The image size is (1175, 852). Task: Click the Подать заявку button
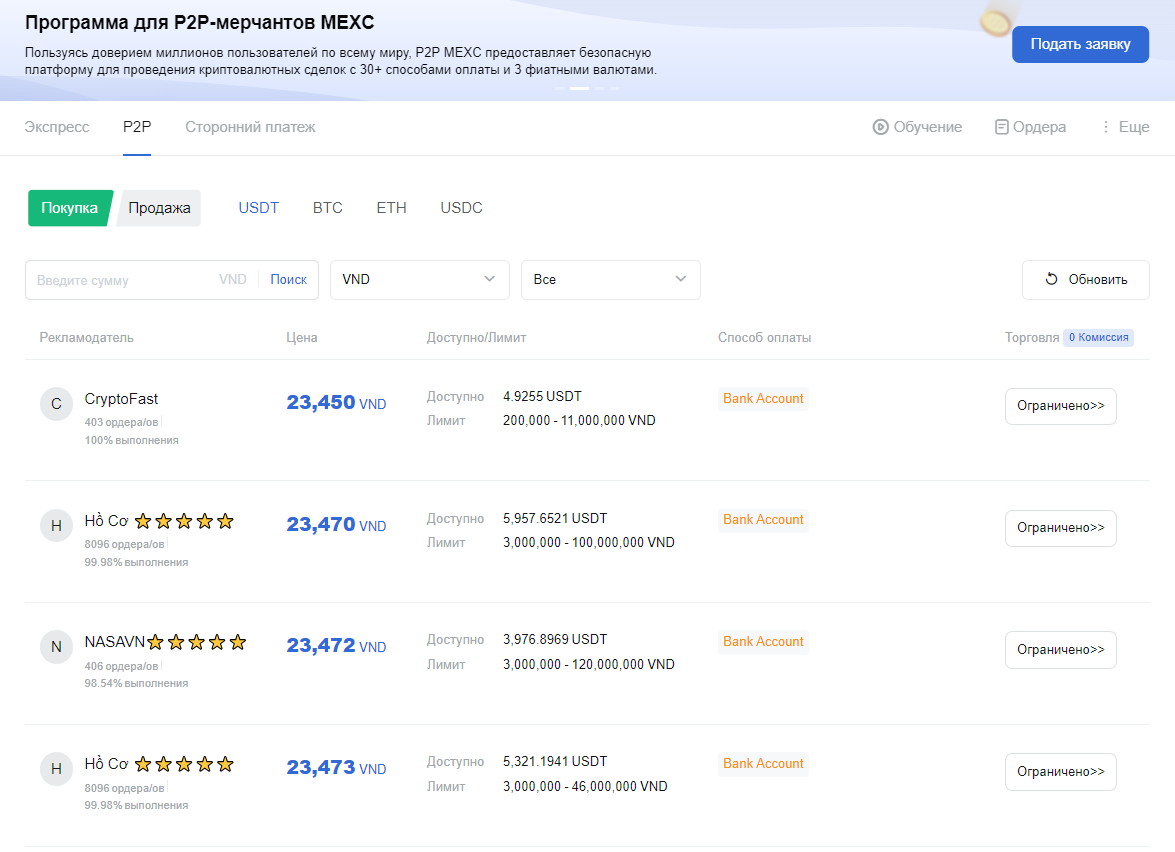click(x=1080, y=44)
